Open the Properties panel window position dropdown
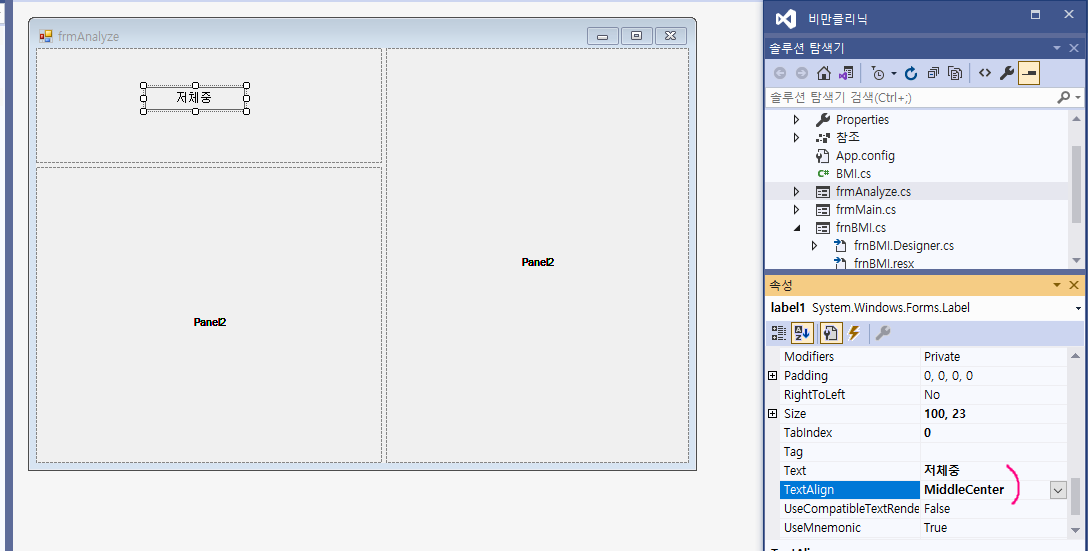This screenshot has height=551, width=1088. click(1057, 285)
